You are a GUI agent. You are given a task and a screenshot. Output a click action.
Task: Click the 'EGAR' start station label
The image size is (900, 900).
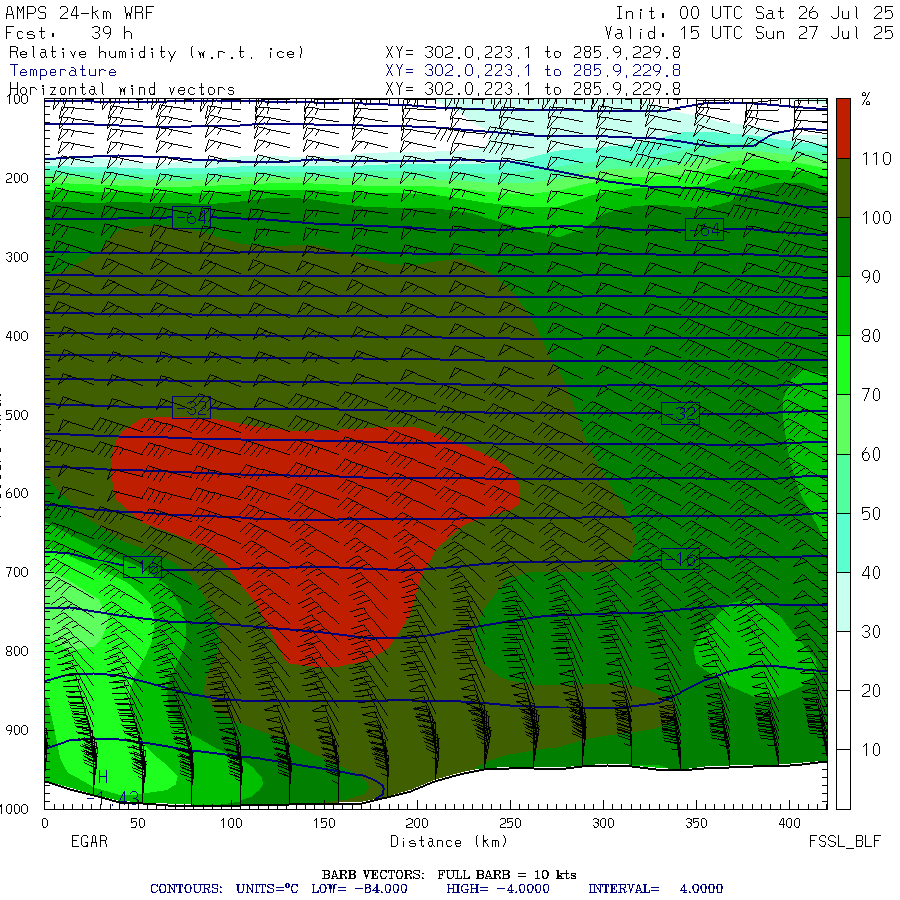tap(89, 842)
